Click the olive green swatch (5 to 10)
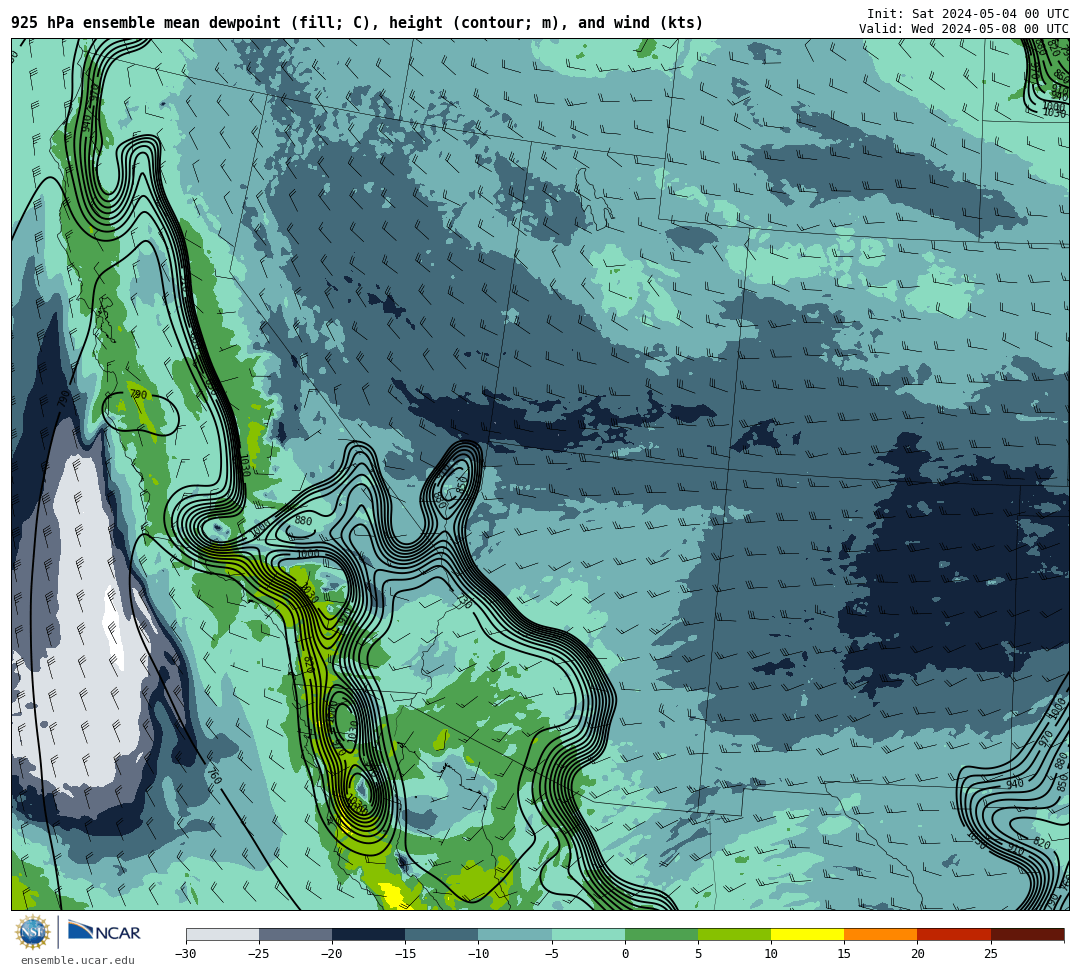The height and width of the screenshot is (973, 1080). (734, 934)
